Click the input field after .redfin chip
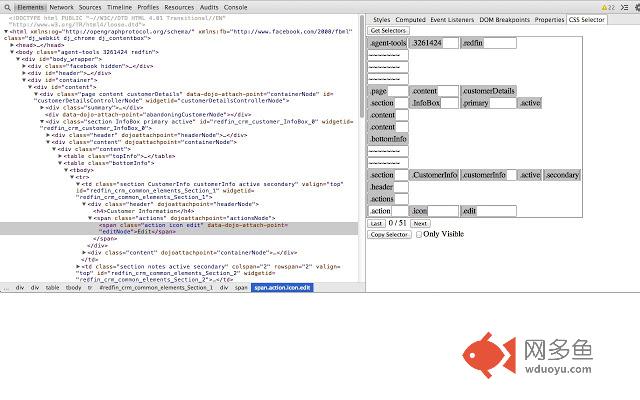640x400 pixels. 500,43
